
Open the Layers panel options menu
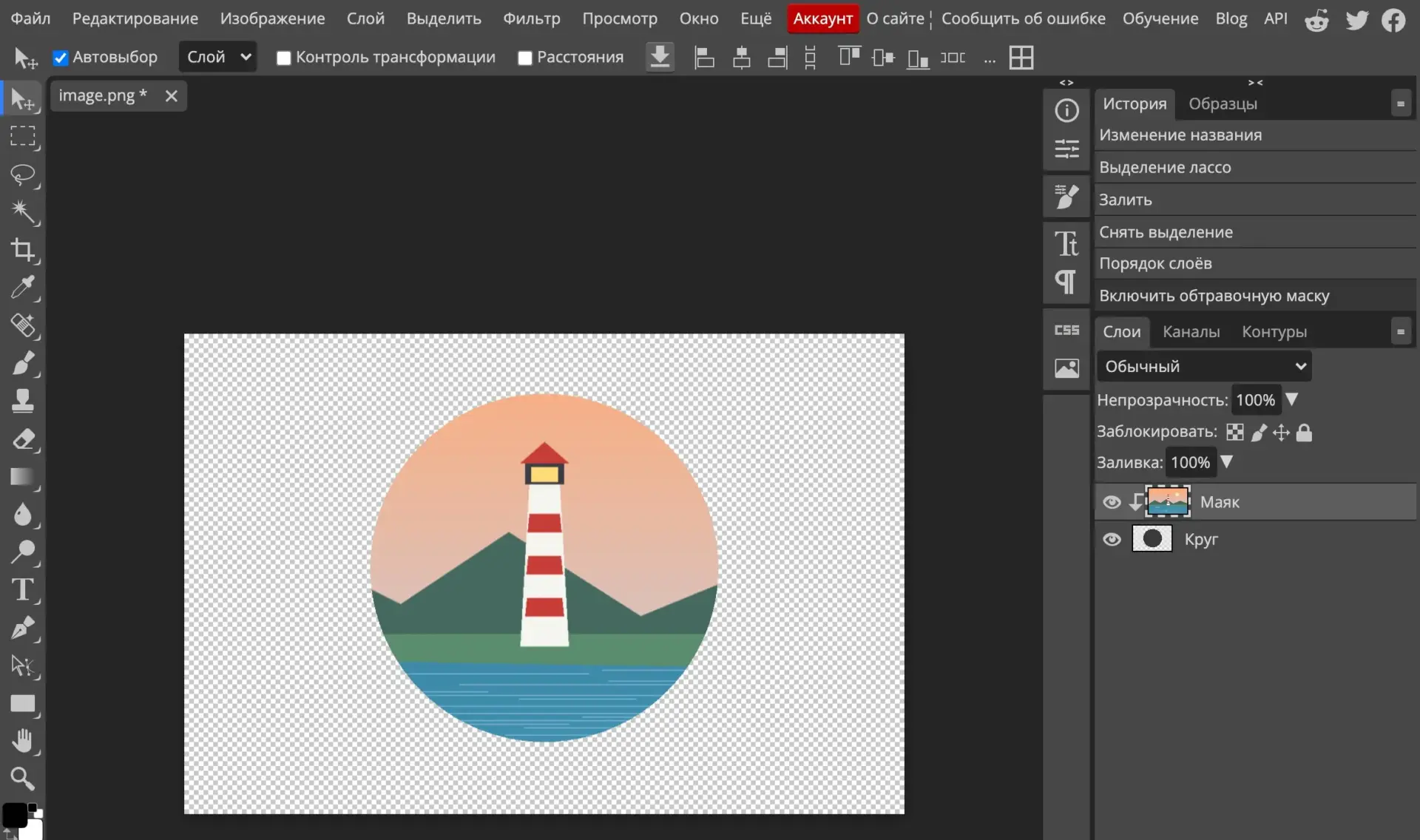point(1400,332)
